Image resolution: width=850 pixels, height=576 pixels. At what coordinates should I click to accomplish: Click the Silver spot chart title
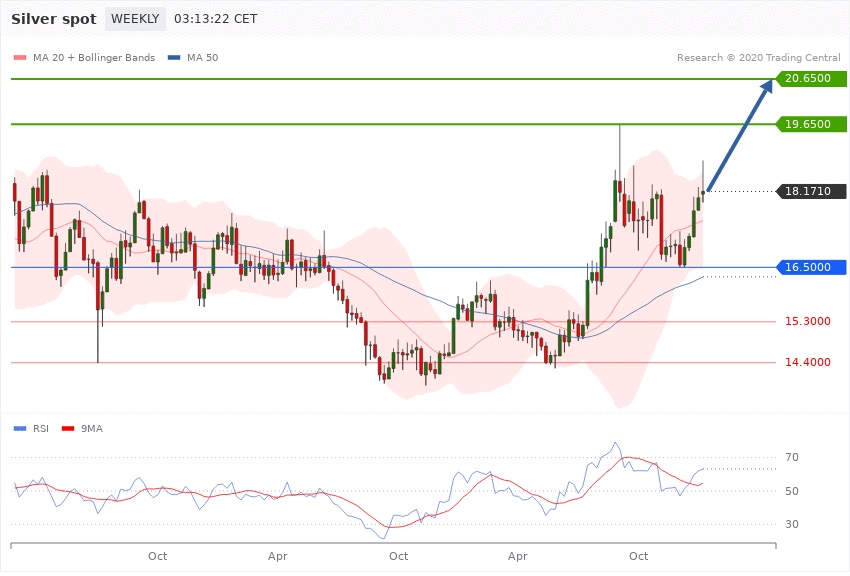[54, 19]
